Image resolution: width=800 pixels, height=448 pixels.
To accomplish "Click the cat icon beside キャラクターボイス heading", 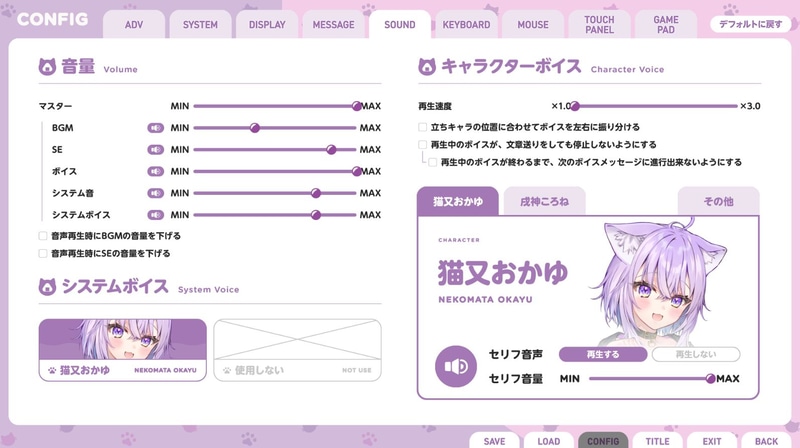I will click(427, 67).
